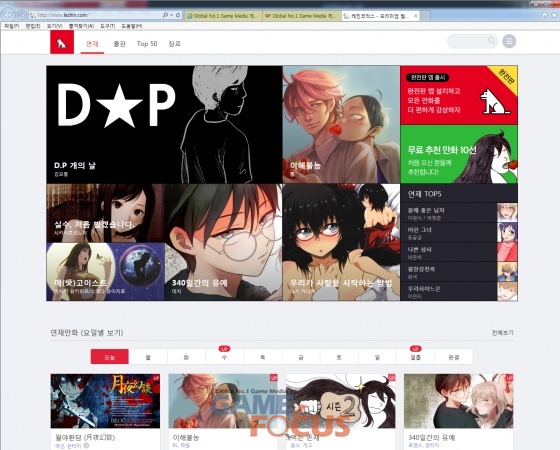This screenshot has width=560, height=450.
Task: Click the 연재 TOP5 heading
Action: coord(424,194)
